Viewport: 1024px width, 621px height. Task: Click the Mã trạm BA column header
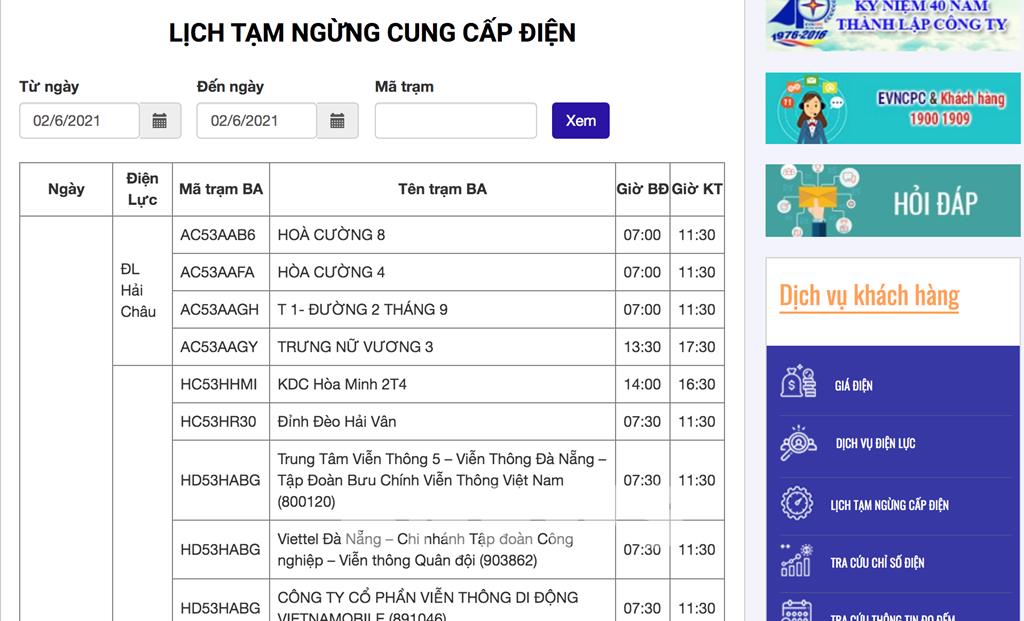coord(221,189)
